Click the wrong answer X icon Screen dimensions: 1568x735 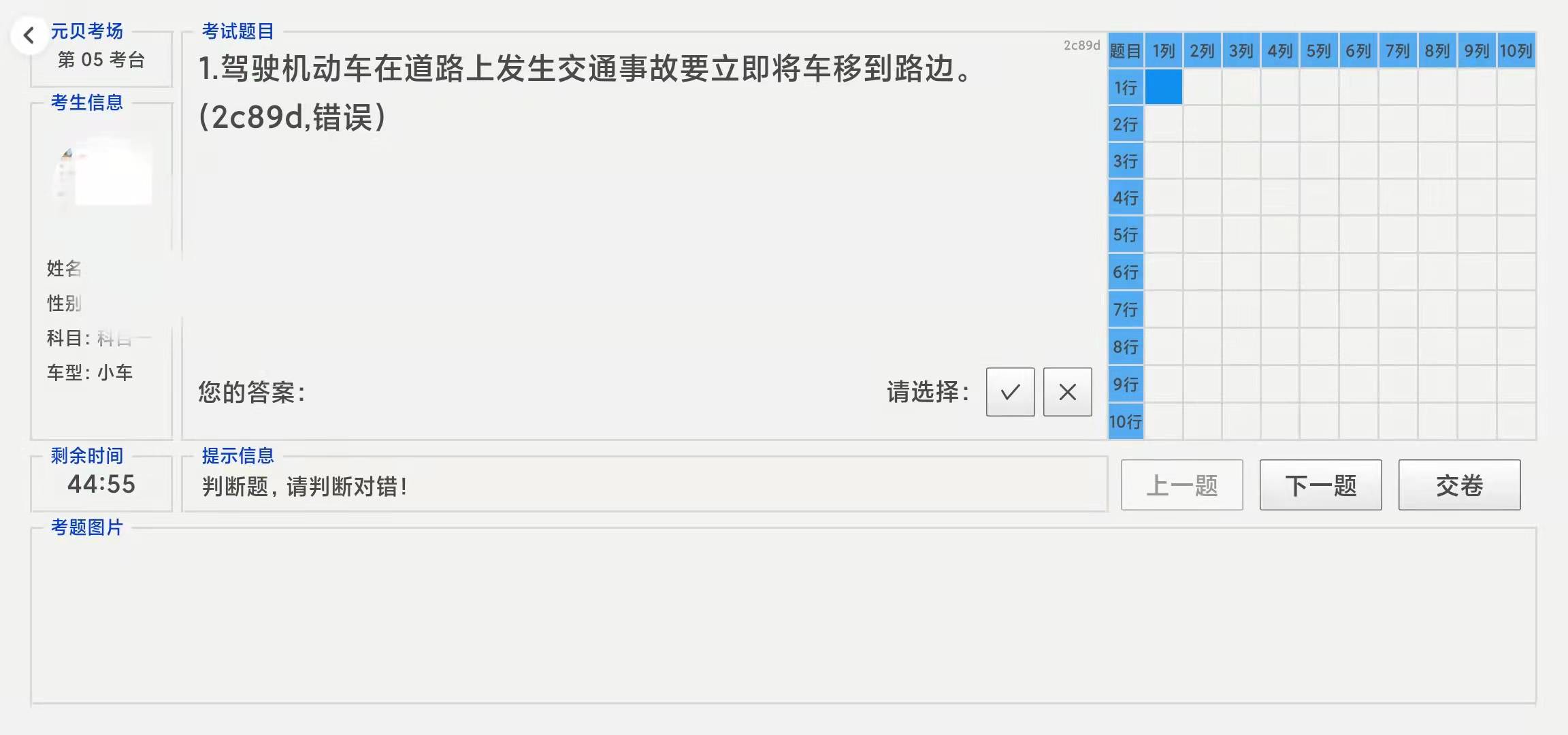[1067, 391]
